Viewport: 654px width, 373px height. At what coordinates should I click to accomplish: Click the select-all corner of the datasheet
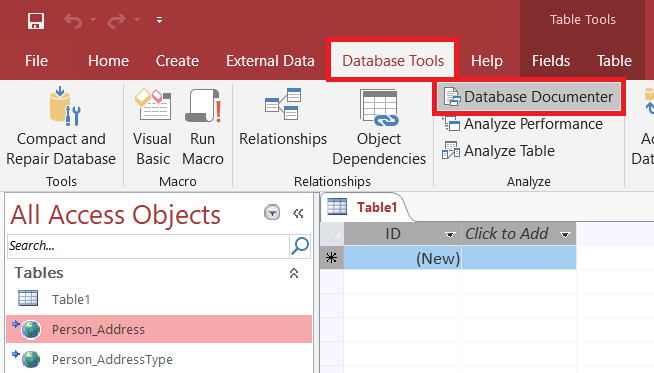[x=332, y=234]
